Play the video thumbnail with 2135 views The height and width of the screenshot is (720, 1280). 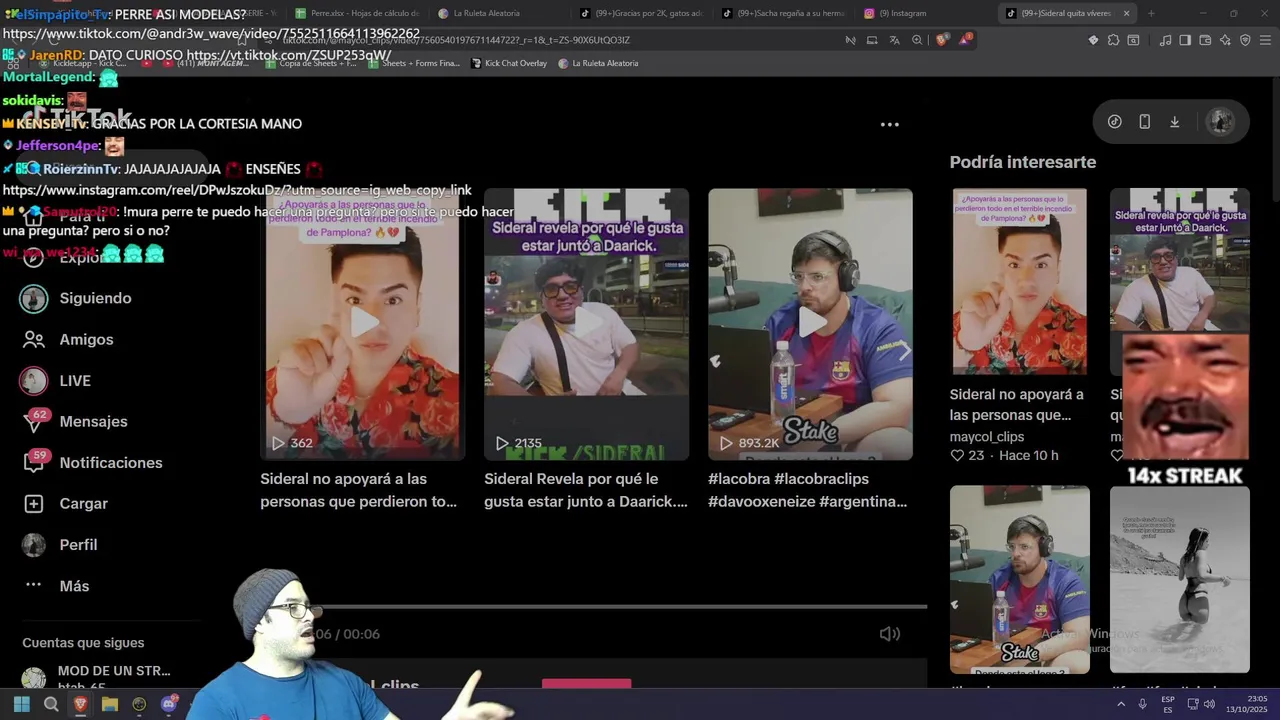[x=587, y=324]
